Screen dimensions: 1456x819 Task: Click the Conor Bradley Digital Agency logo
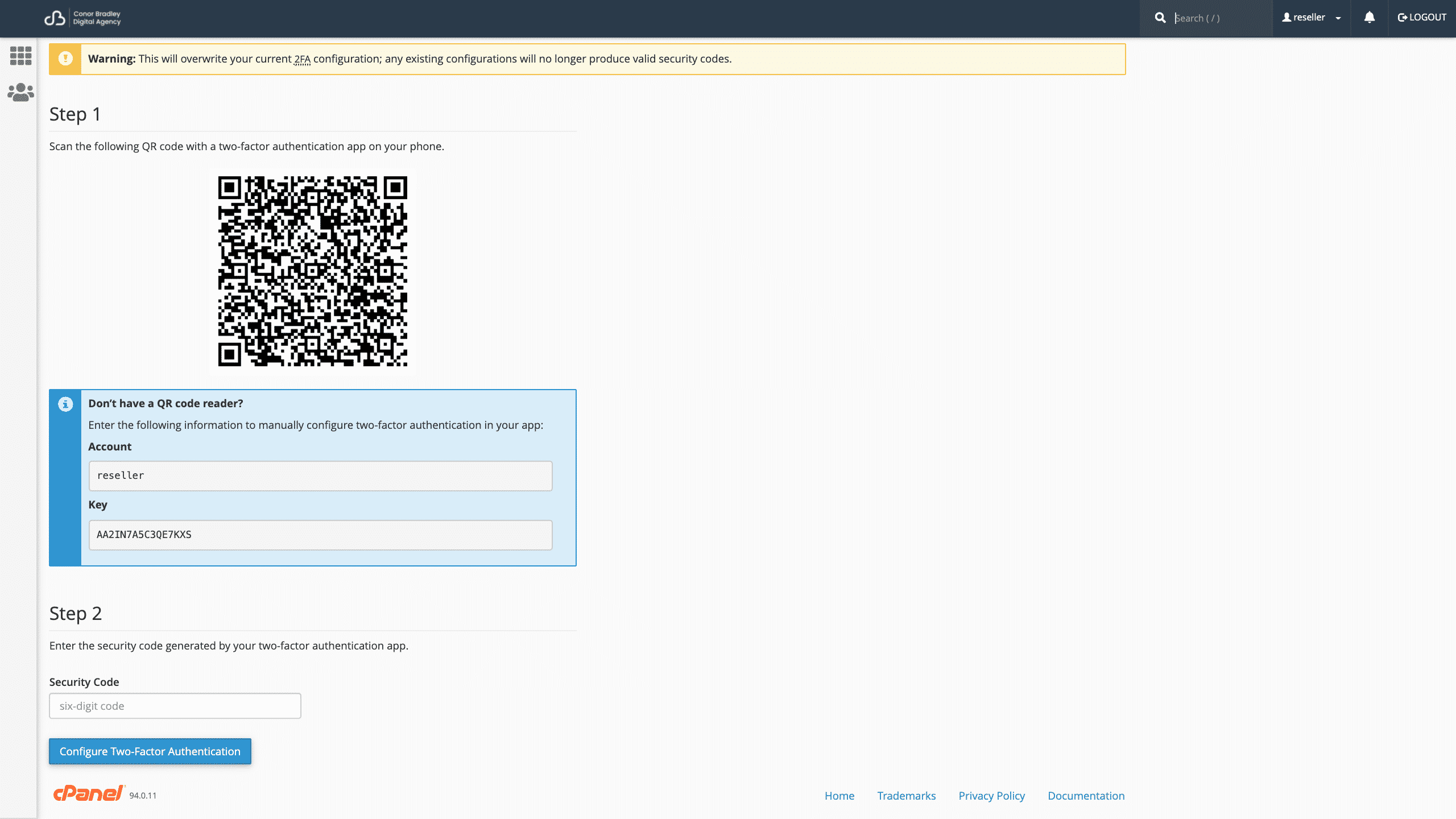(82, 18)
